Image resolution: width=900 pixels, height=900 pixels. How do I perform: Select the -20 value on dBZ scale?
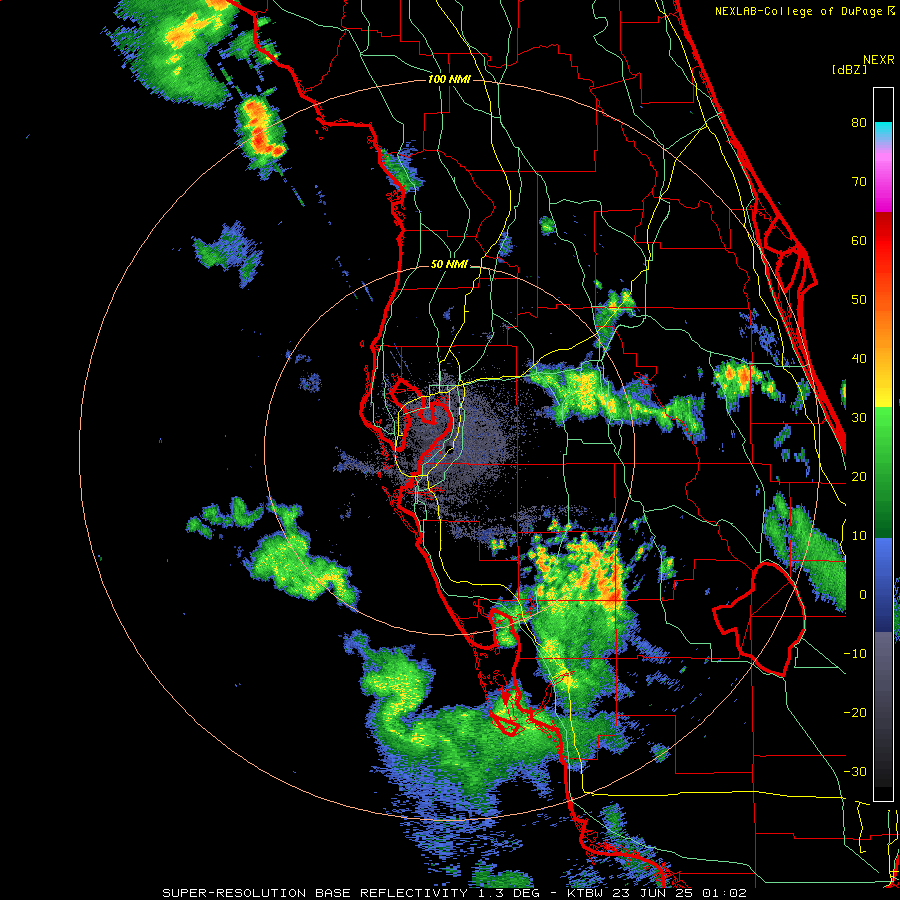coord(855,713)
